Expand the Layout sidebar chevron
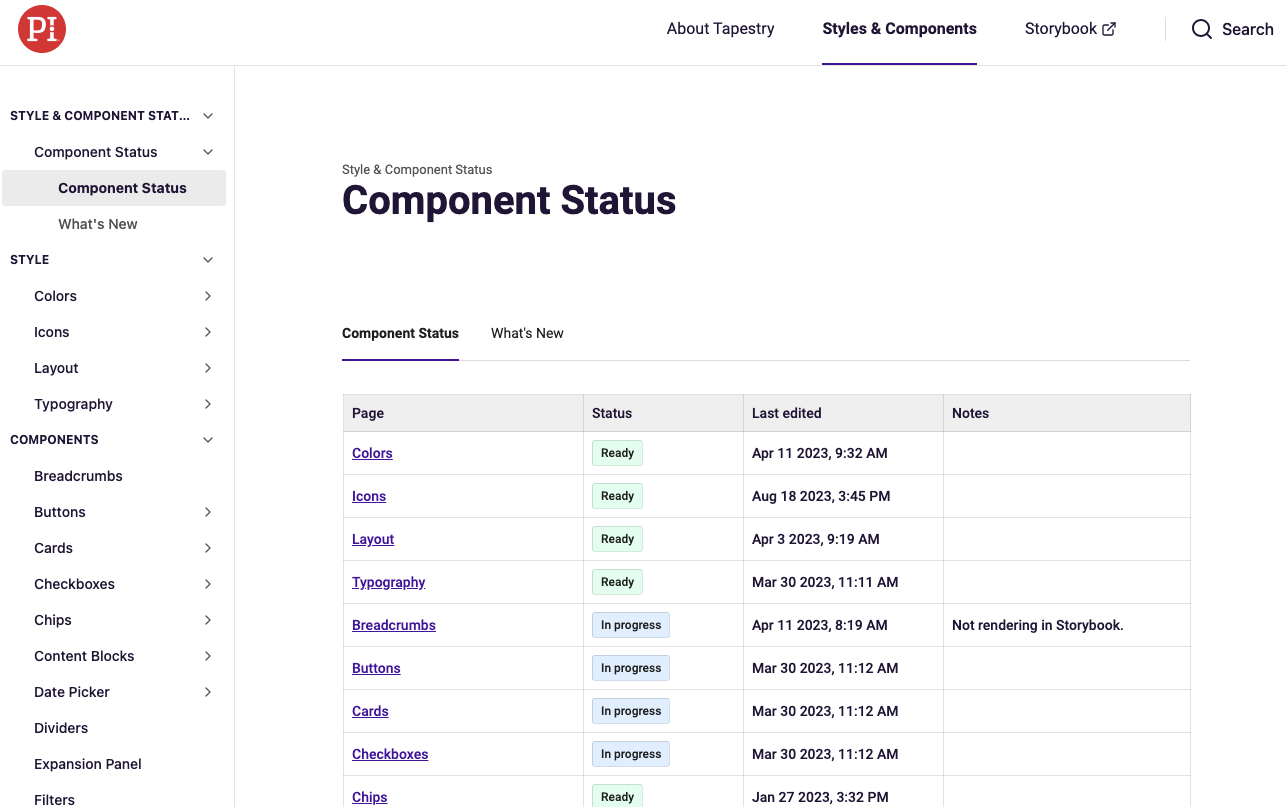This screenshot has width=1286, height=807. (x=208, y=368)
